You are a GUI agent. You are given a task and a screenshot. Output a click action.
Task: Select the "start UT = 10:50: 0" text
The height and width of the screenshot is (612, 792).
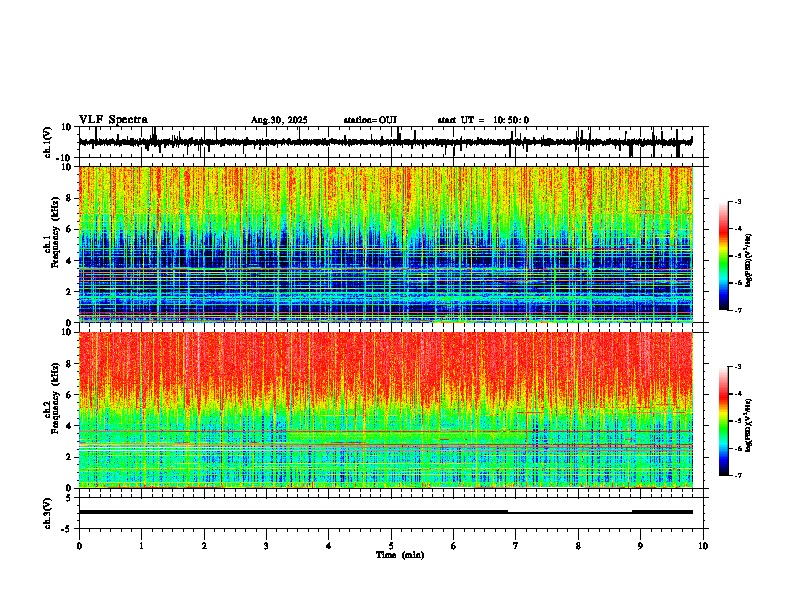(x=483, y=120)
